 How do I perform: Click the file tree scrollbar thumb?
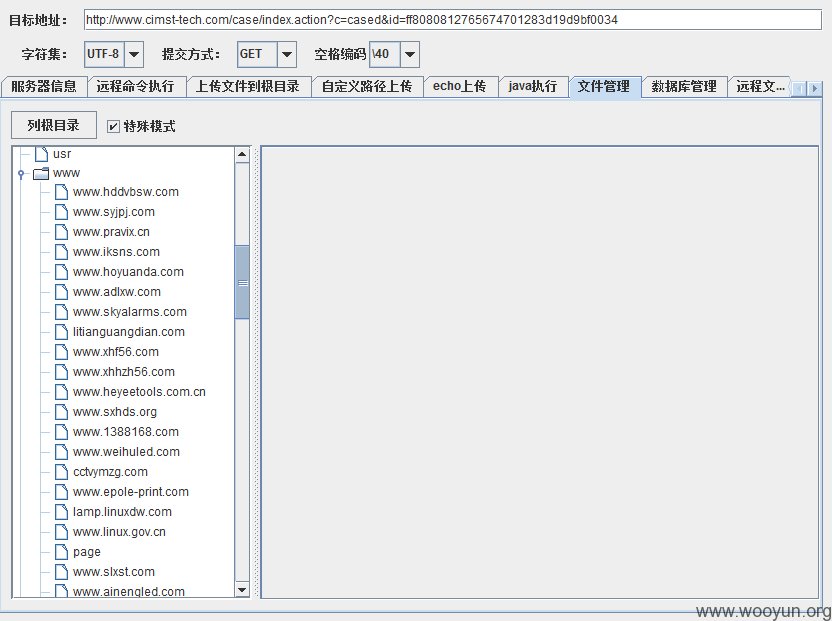pos(242,282)
